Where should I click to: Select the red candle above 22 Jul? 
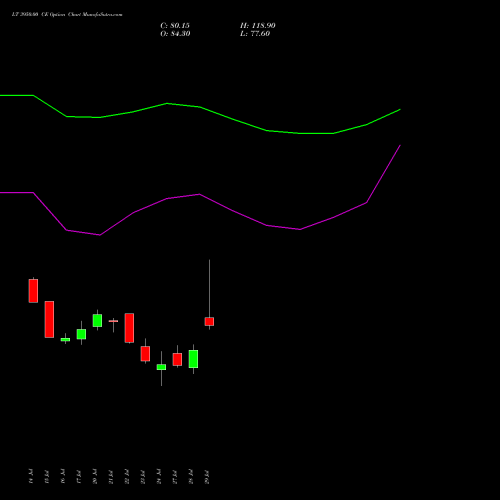point(129,328)
